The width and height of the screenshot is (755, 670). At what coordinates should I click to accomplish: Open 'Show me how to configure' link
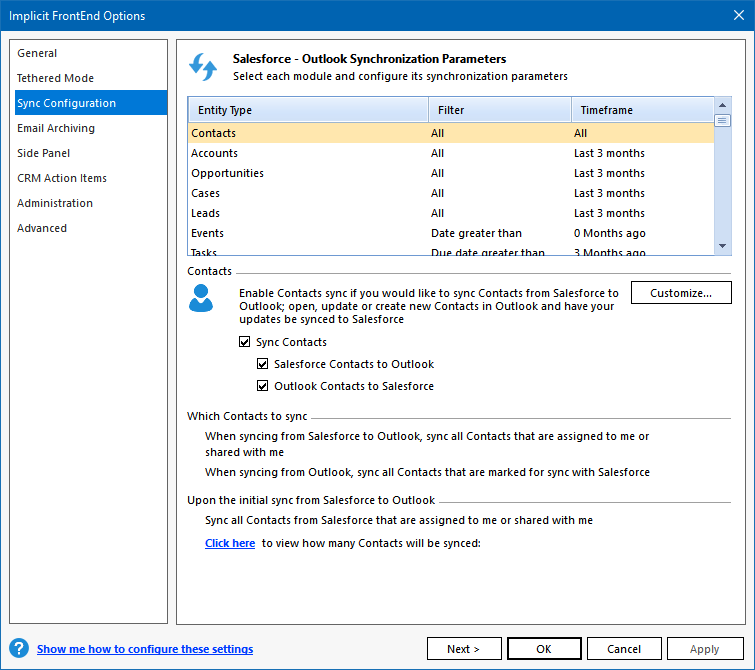tap(145, 649)
